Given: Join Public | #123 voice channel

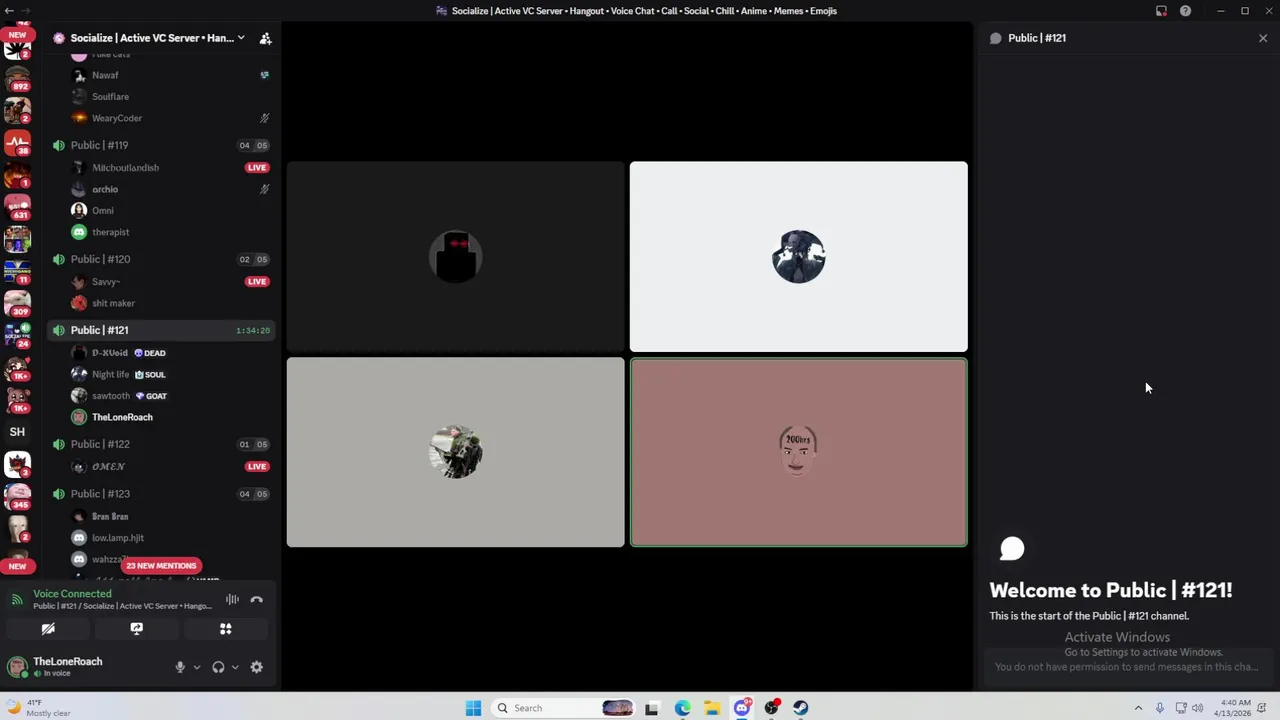Looking at the screenshot, I should point(161,494).
